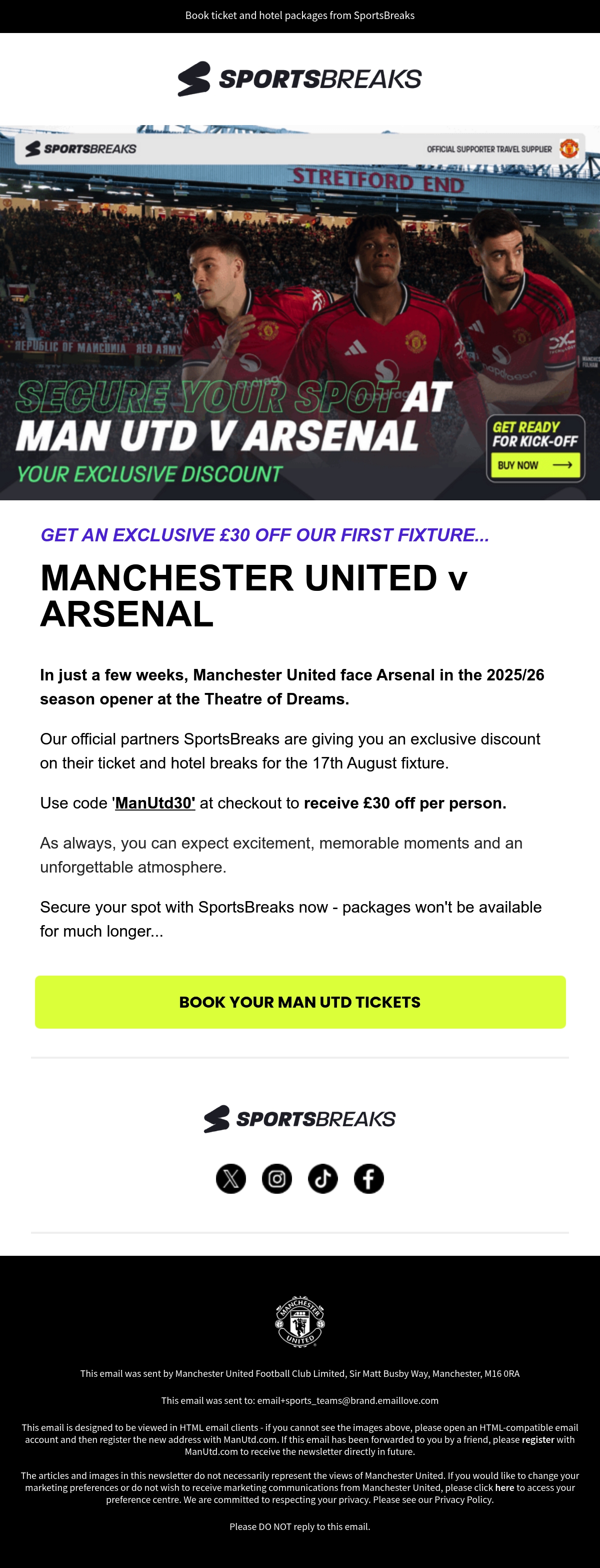Click the SportsBreaks logo above social icons
Viewport: 600px width, 1568px height.
299,1119
